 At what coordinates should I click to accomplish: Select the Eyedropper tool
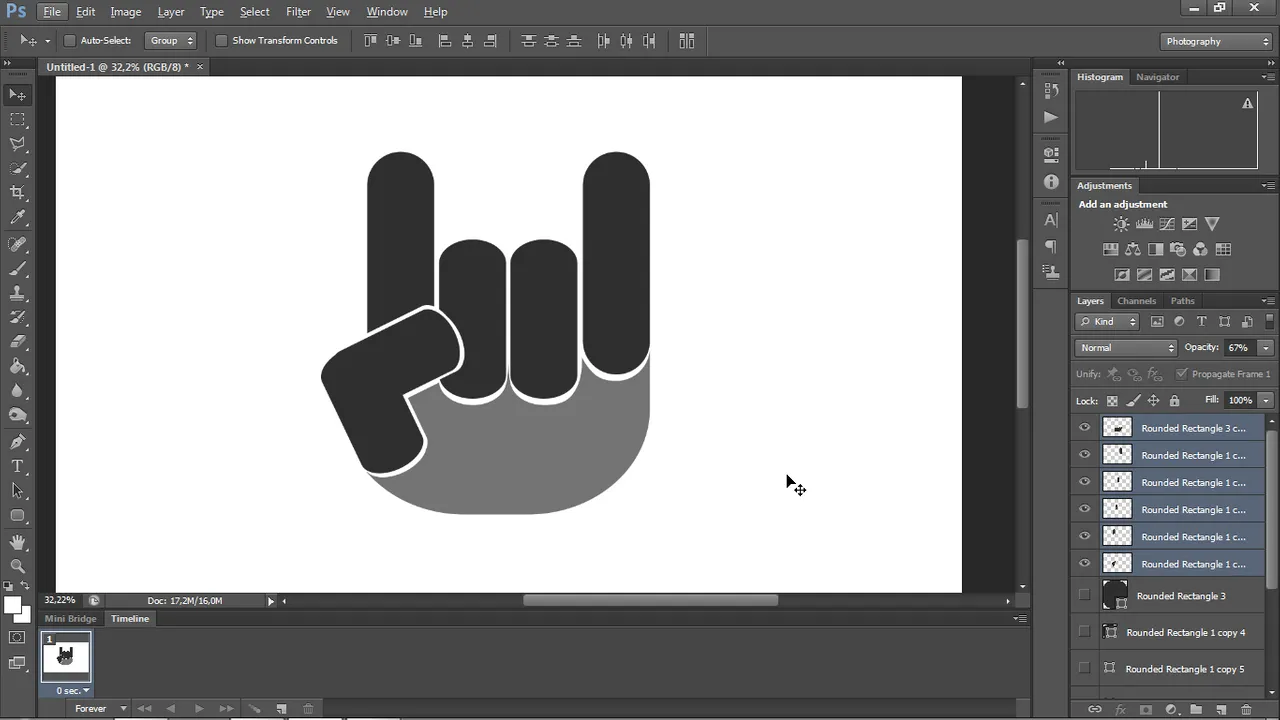point(17,218)
